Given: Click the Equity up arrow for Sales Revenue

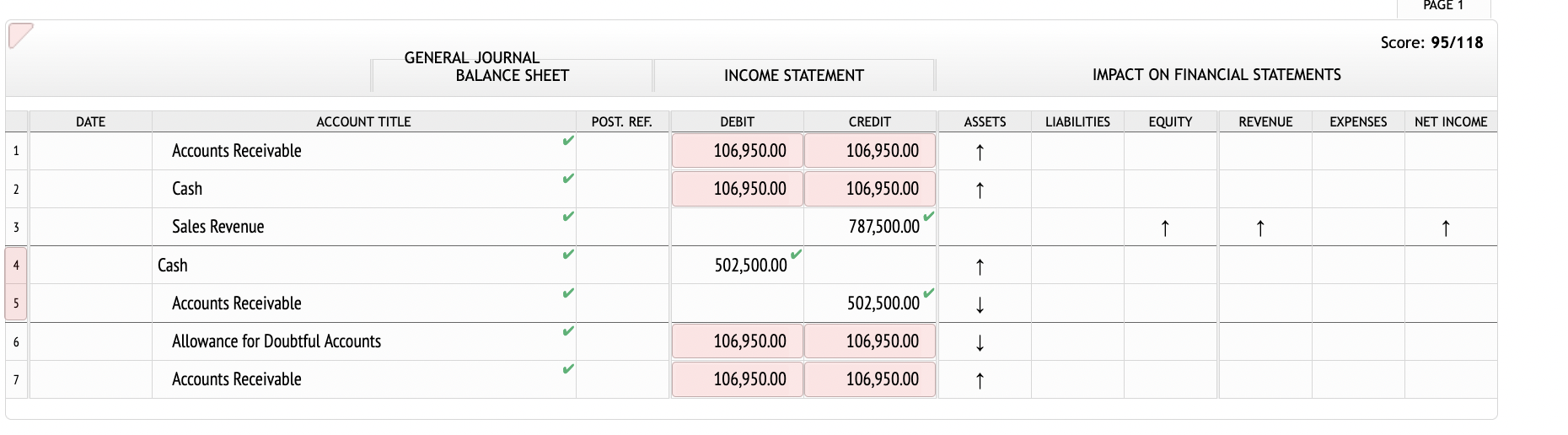Looking at the screenshot, I should (x=1165, y=228).
